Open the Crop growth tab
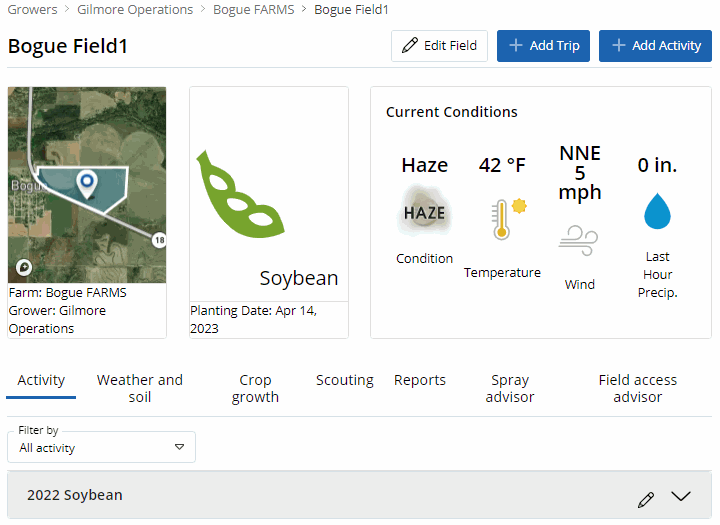Viewport: 720px width, 525px height. [x=255, y=388]
